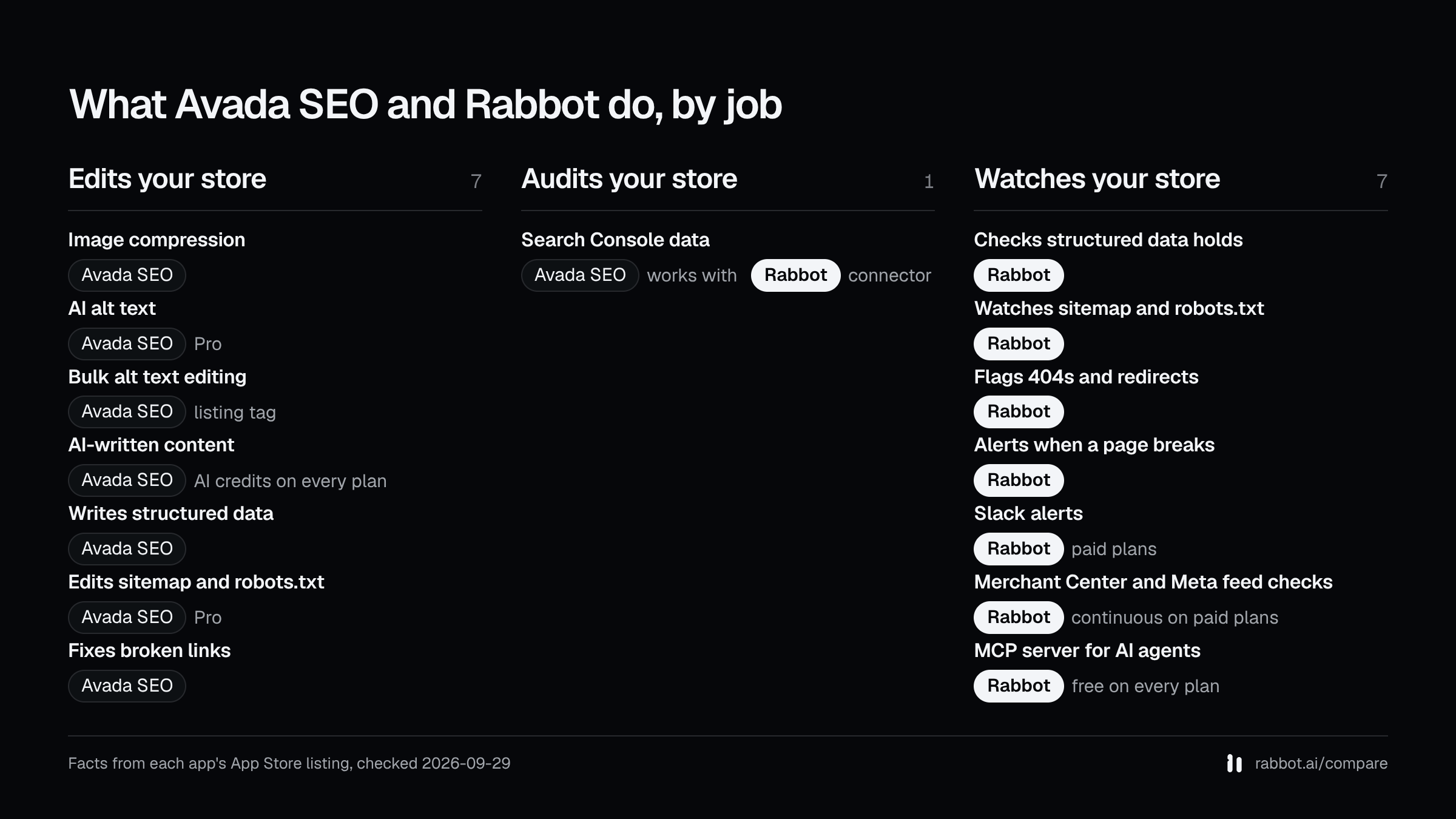1456x819 pixels.
Task: Click the 'listing tag' note
Action: point(235,413)
